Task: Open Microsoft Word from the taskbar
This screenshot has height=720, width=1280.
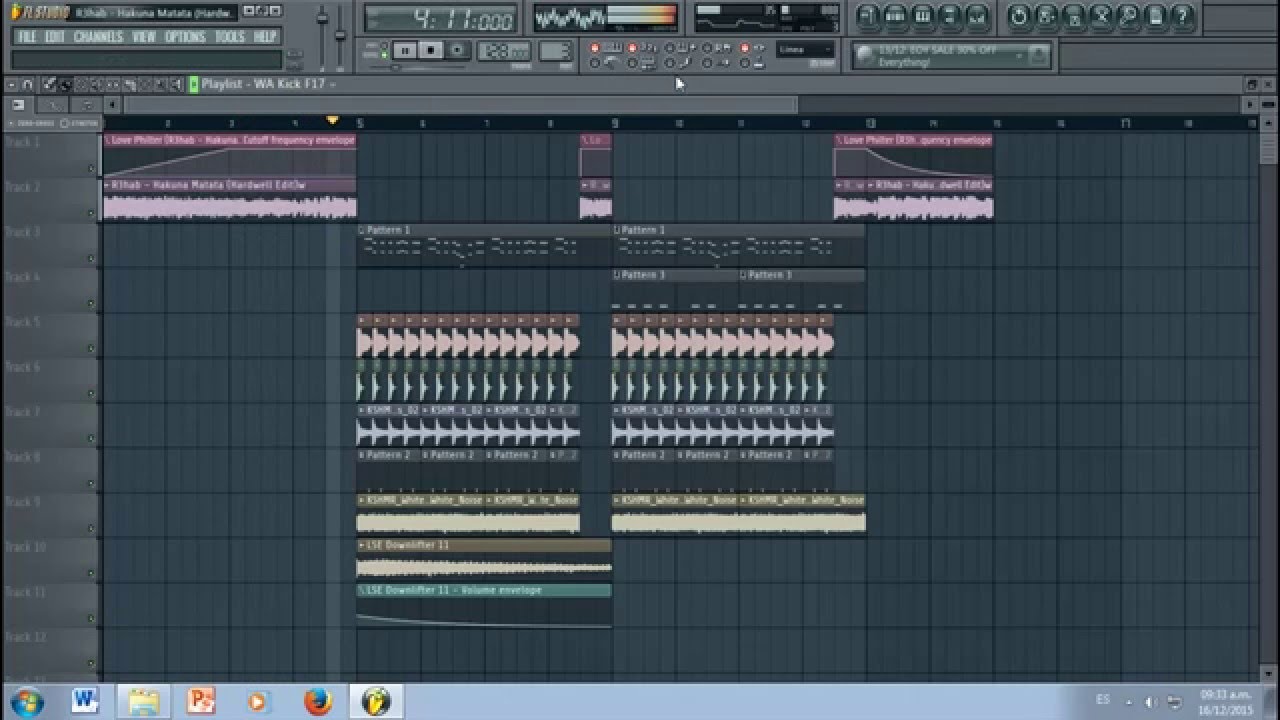Action: (84, 700)
